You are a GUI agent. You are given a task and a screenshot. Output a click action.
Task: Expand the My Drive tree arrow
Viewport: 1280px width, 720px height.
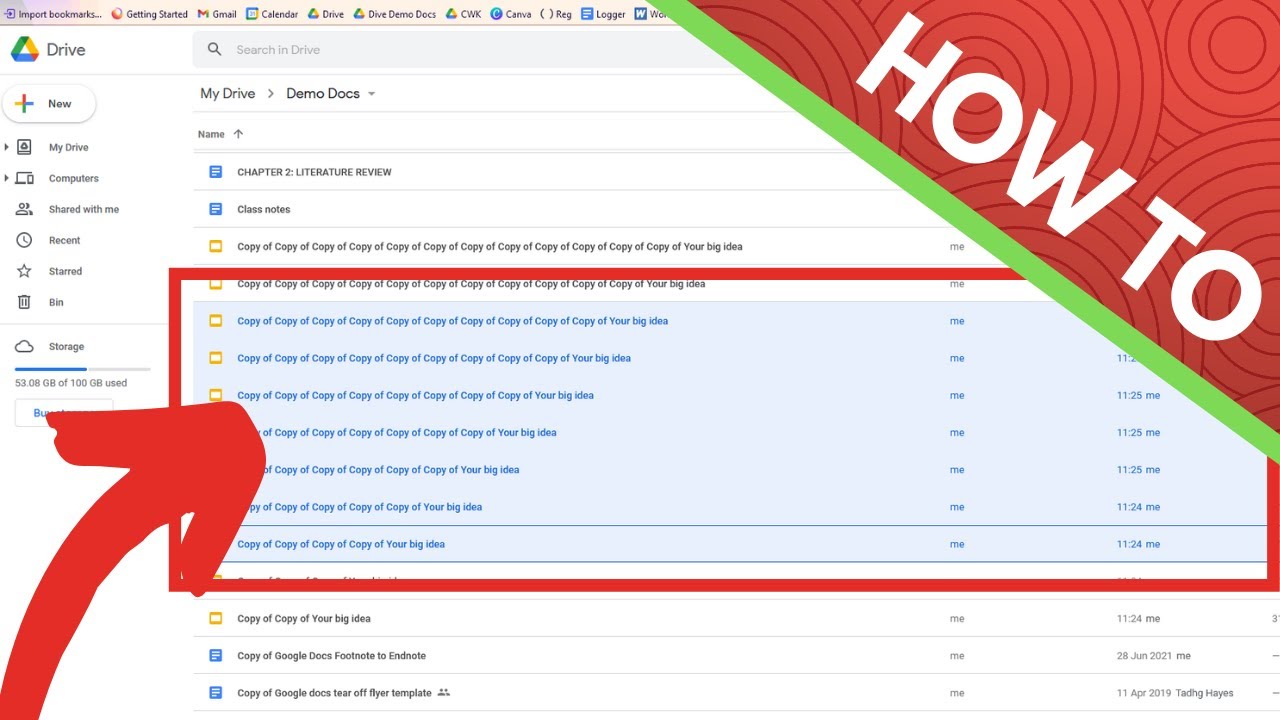click(x=7, y=147)
